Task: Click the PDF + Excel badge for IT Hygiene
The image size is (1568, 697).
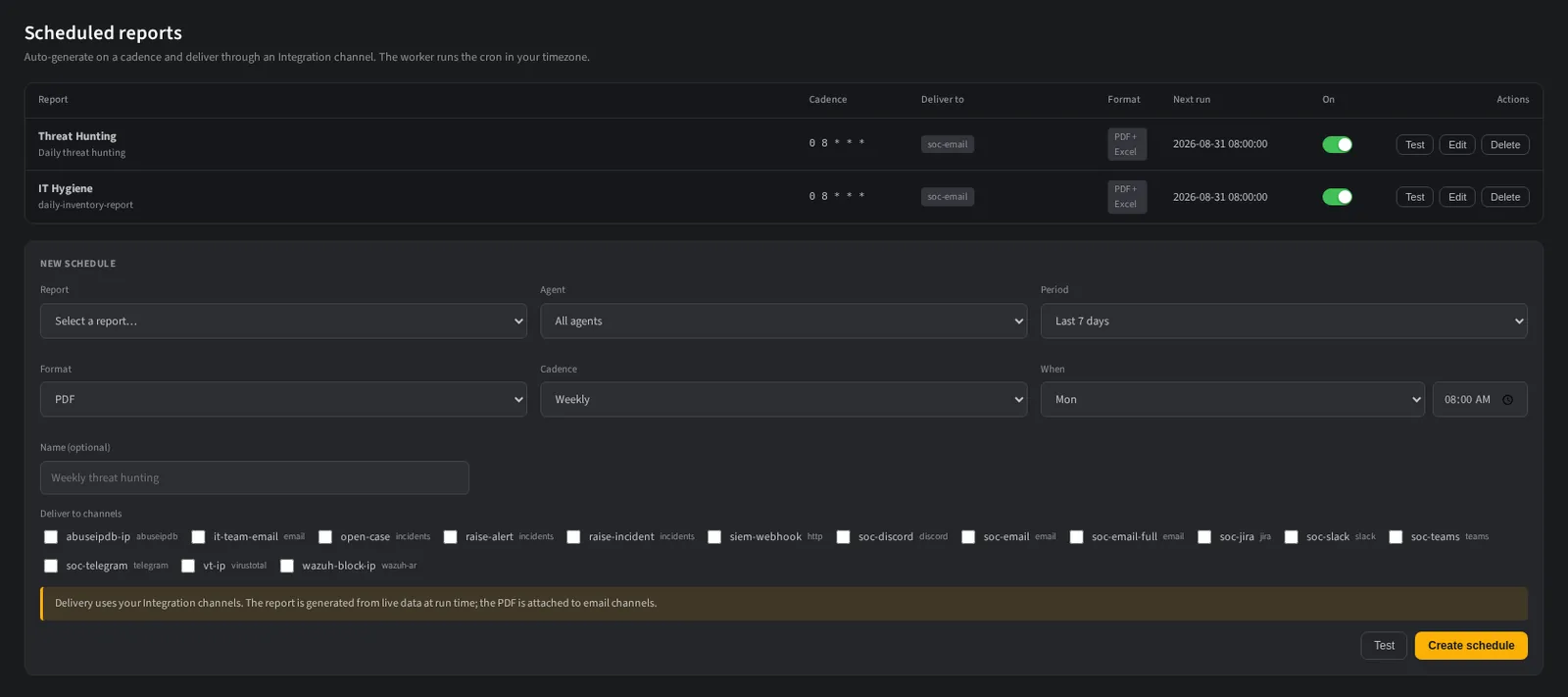Action: tap(1127, 197)
